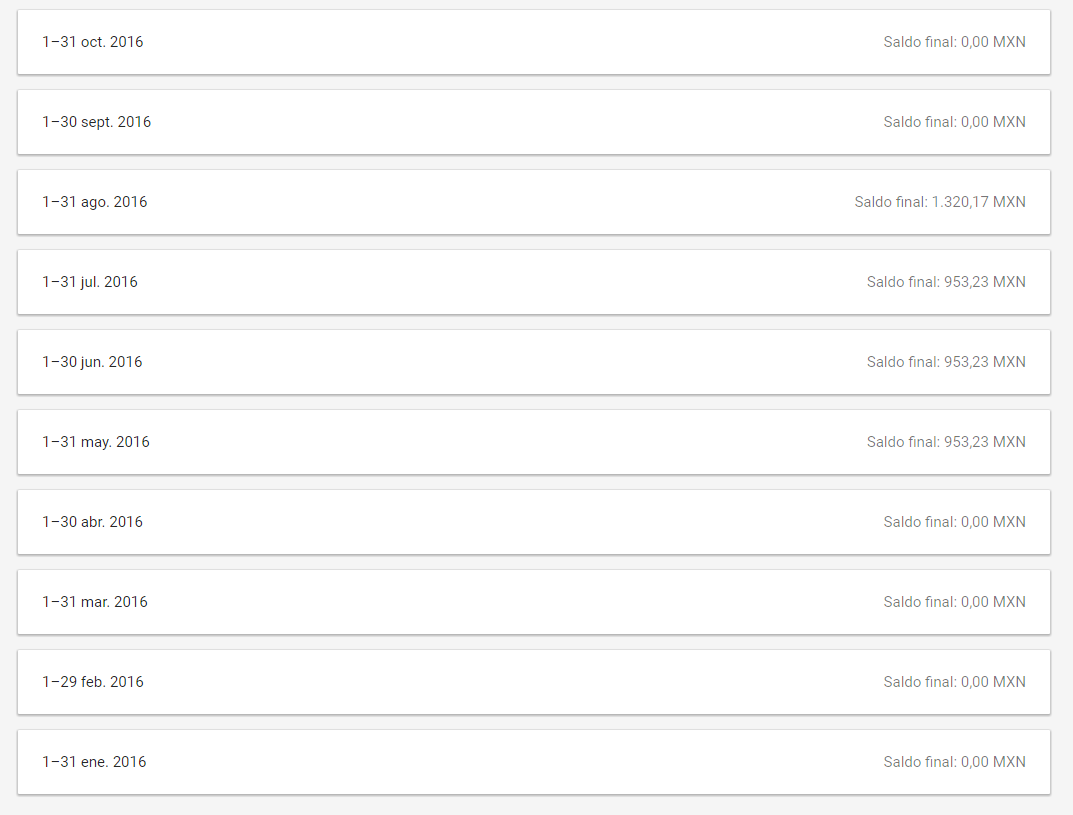Click January's Saldo final 0,00 MXN
Screen dimensions: 1073x815
click(x=954, y=762)
